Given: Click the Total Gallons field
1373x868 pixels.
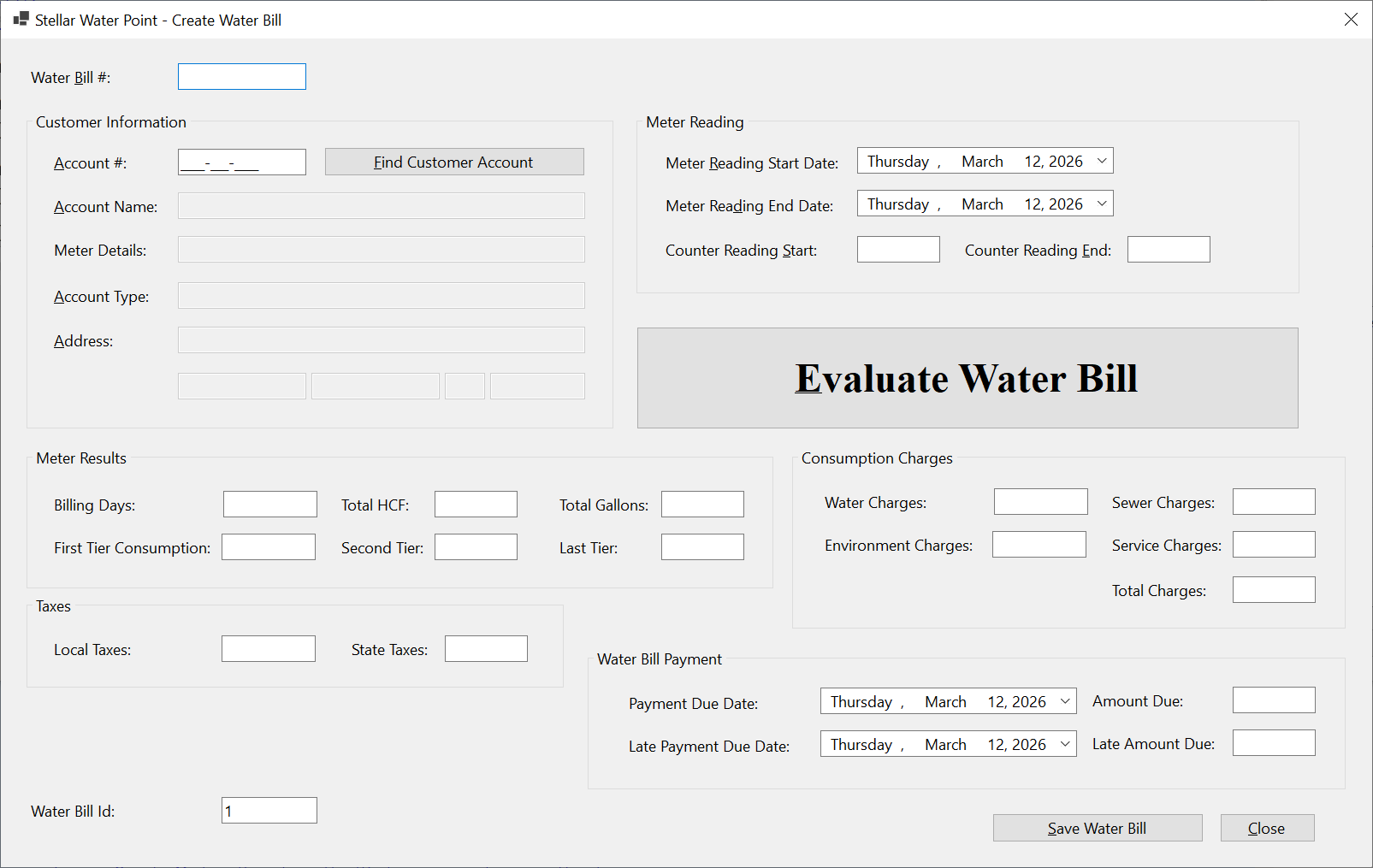Looking at the screenshot, I should pyautogui.click(x=702, y=505).
